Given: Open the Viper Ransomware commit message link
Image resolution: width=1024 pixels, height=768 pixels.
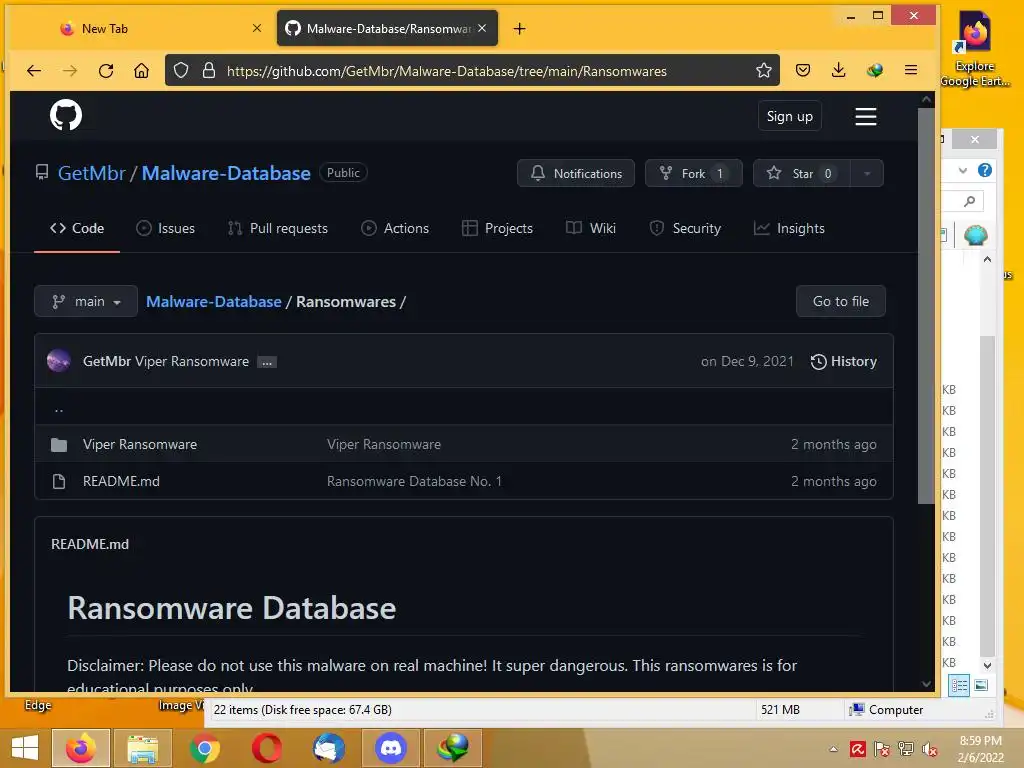Looking at the screenshot, I should click(x=383, y=444).
